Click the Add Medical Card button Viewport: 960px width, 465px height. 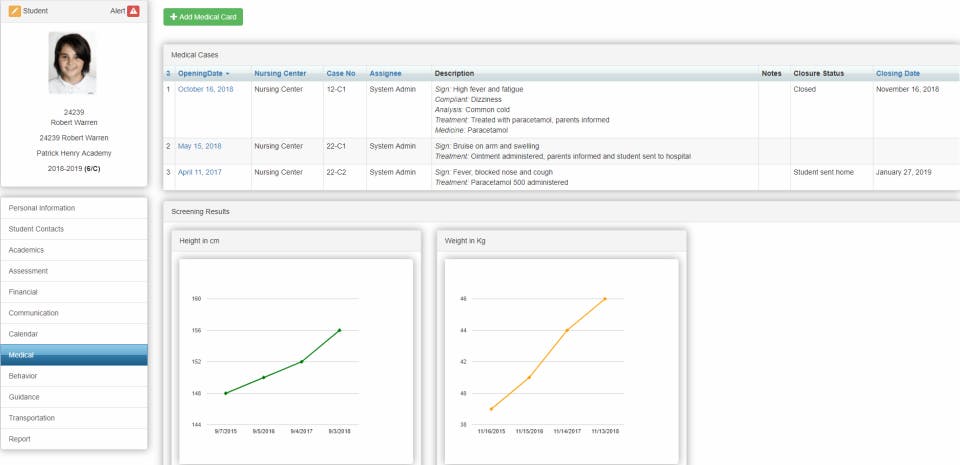203,17
